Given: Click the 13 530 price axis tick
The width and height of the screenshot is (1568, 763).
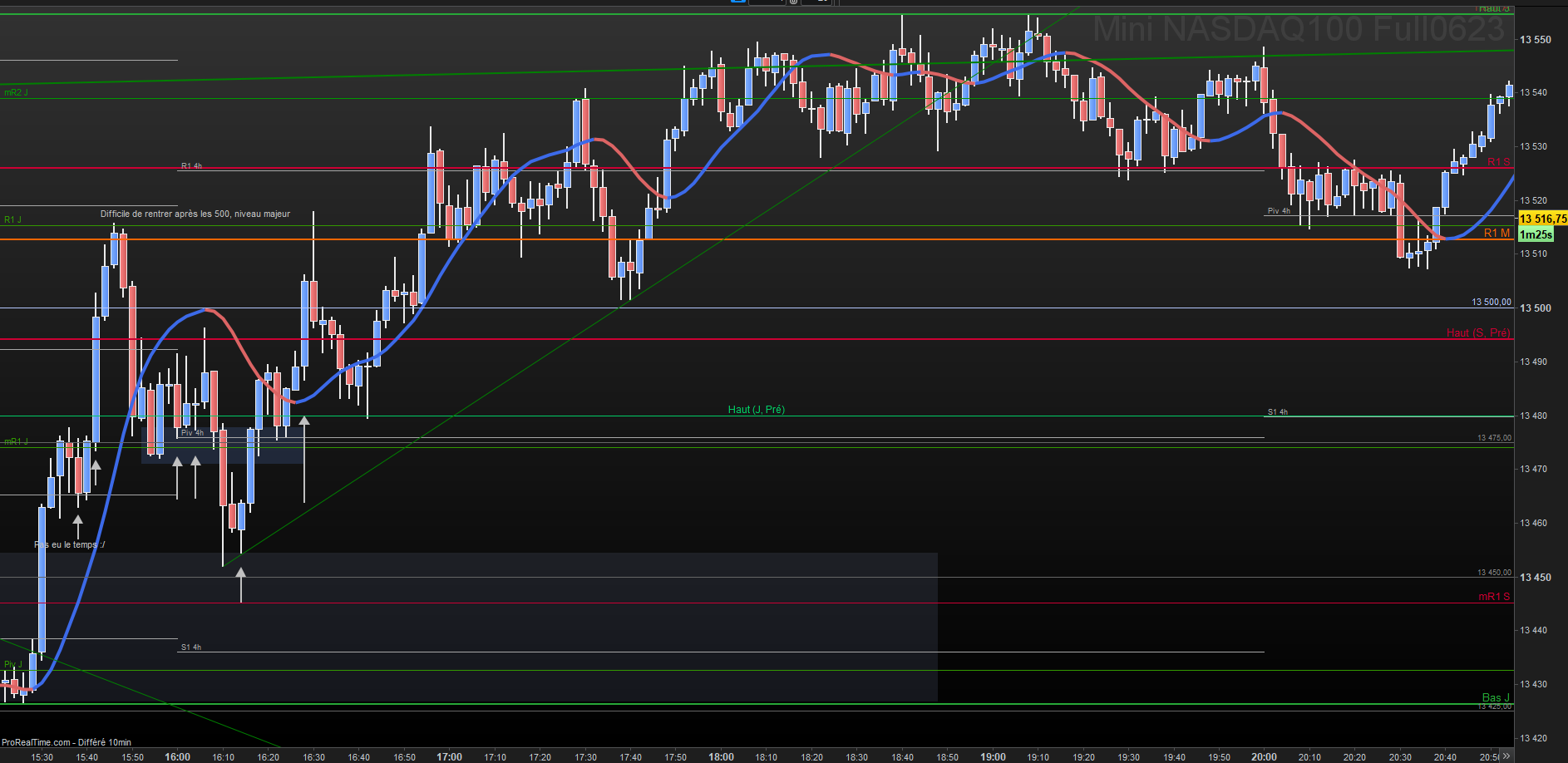Looking at the screenshot, I should (x=1534, y=146).
